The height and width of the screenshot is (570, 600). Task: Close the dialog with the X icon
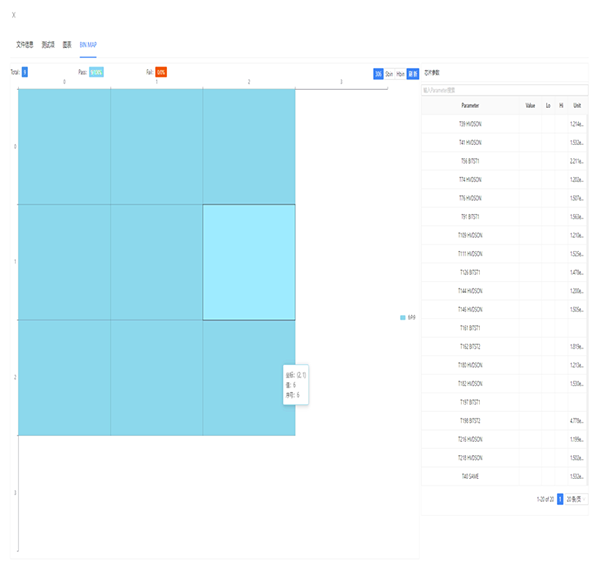point(13,15)
